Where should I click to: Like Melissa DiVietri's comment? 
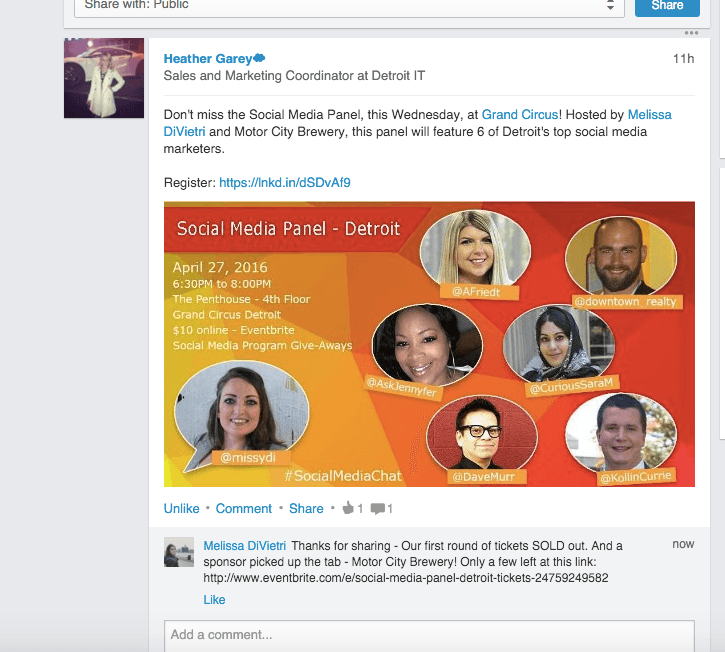coord(214,600)
